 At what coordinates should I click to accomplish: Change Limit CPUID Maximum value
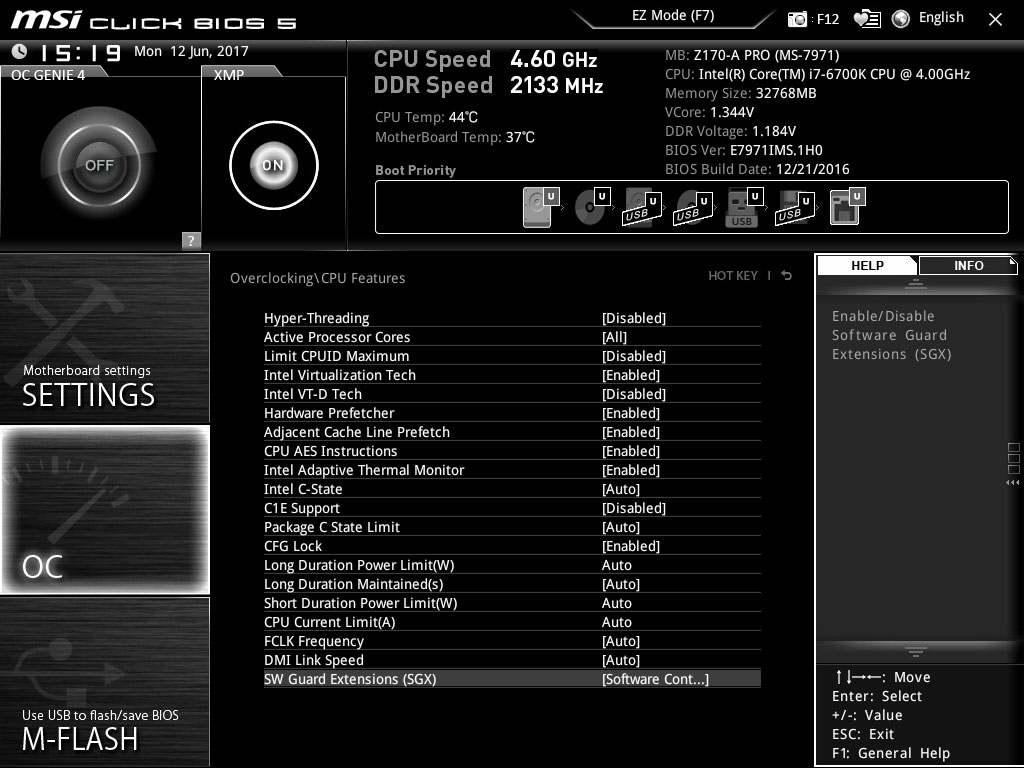[633, 356]
